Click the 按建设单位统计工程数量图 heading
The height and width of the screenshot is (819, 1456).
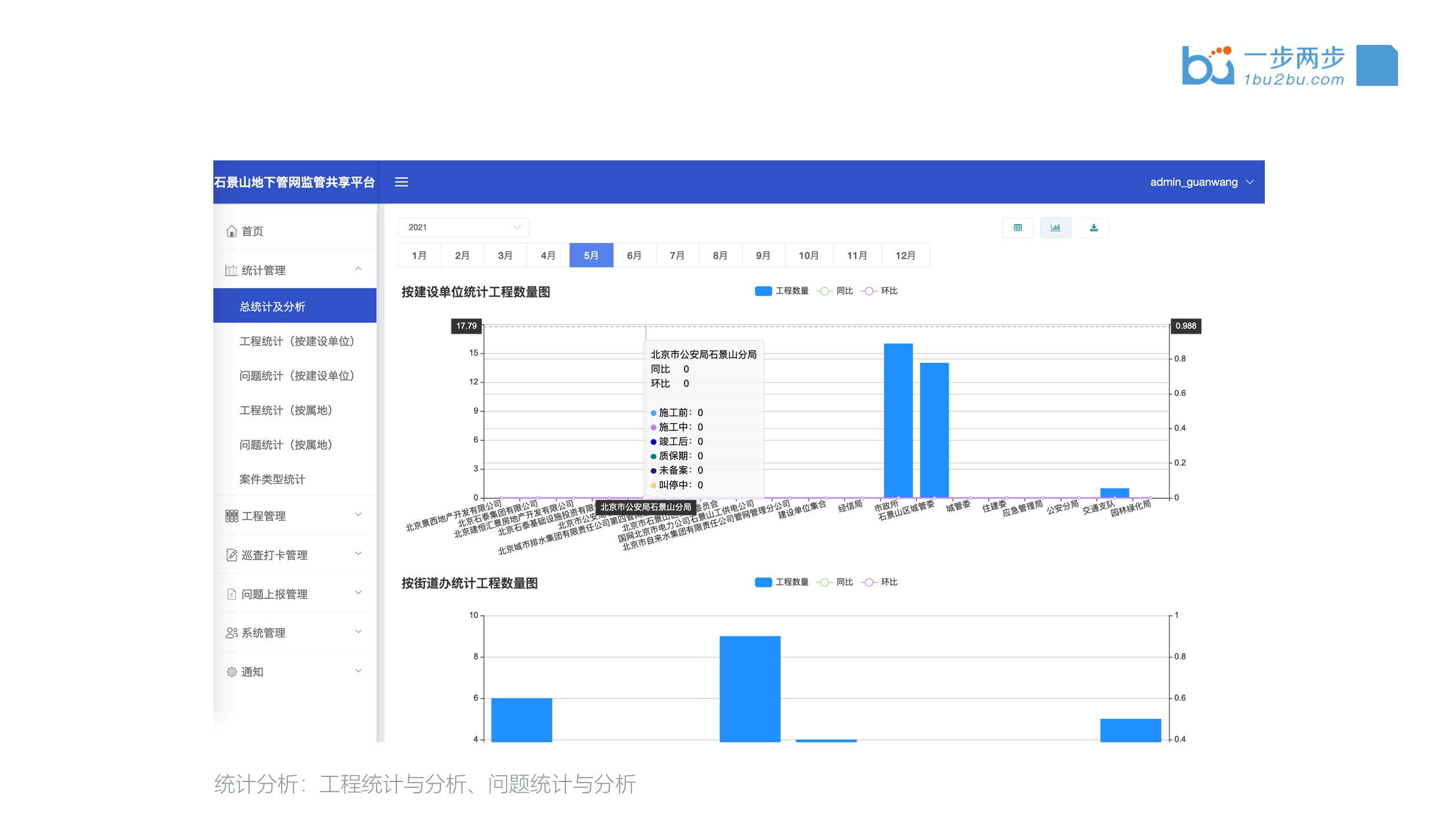[476, 292]
